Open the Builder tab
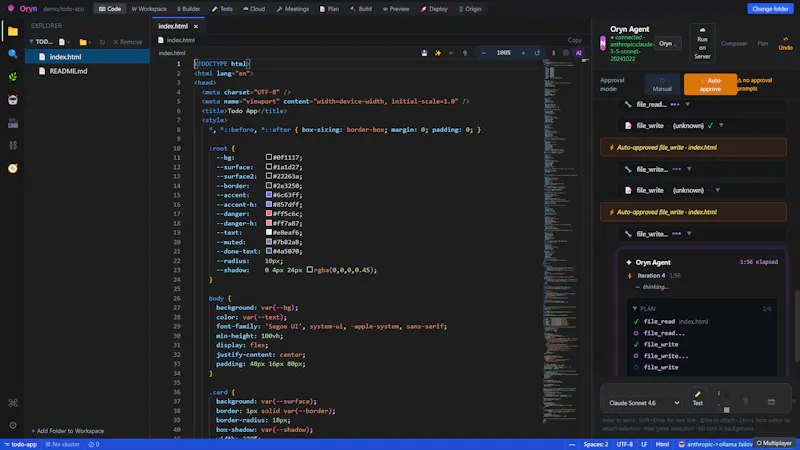Image resolution: width=800 pixels, height=450 pixels. (188, 9)
